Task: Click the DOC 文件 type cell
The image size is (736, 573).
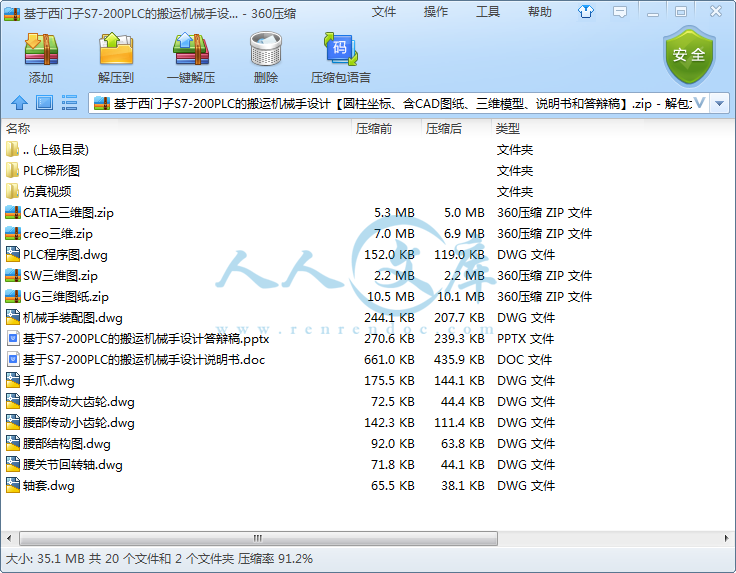Action: click(524, 359)
